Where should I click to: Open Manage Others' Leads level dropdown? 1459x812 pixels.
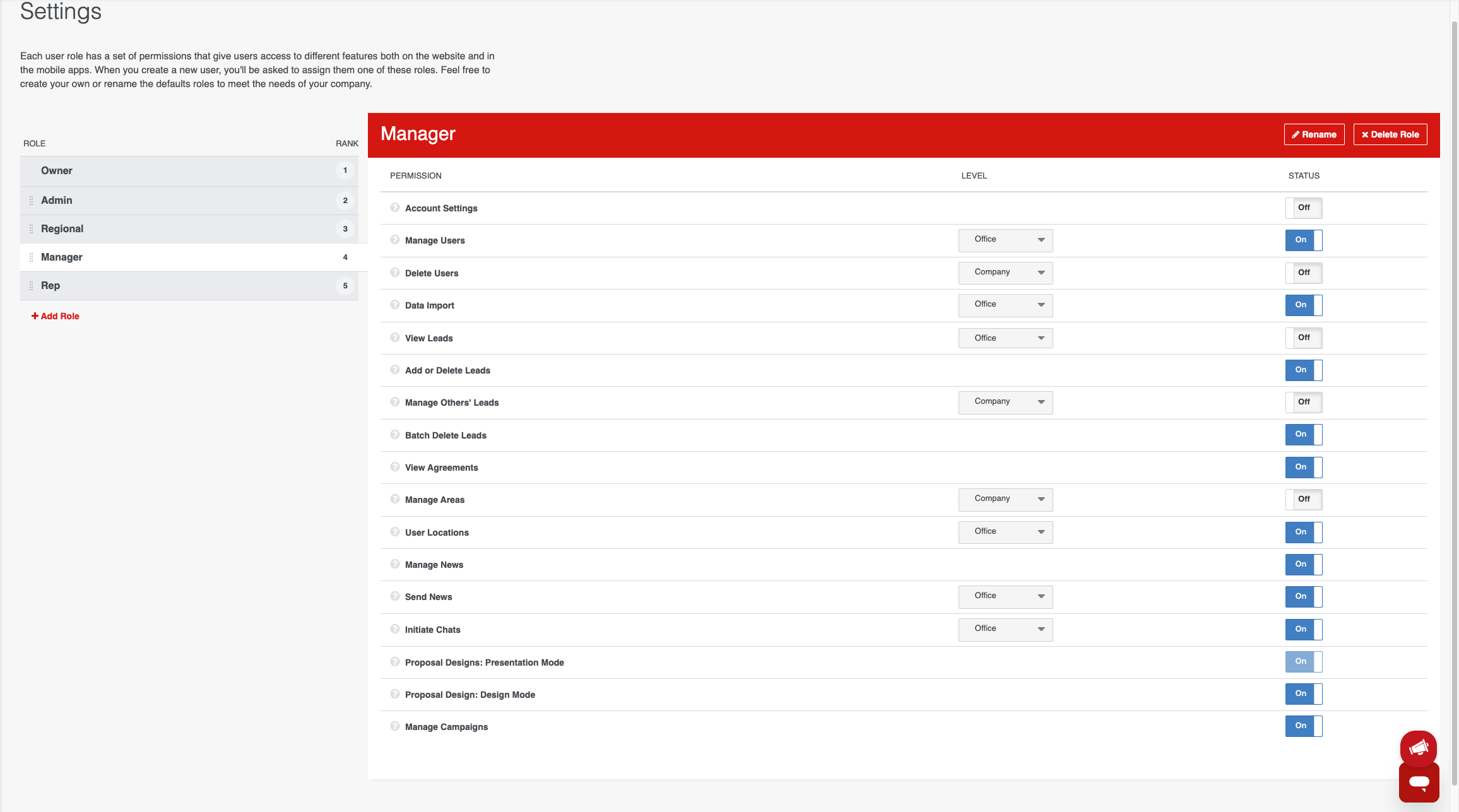pos(1005,402)
